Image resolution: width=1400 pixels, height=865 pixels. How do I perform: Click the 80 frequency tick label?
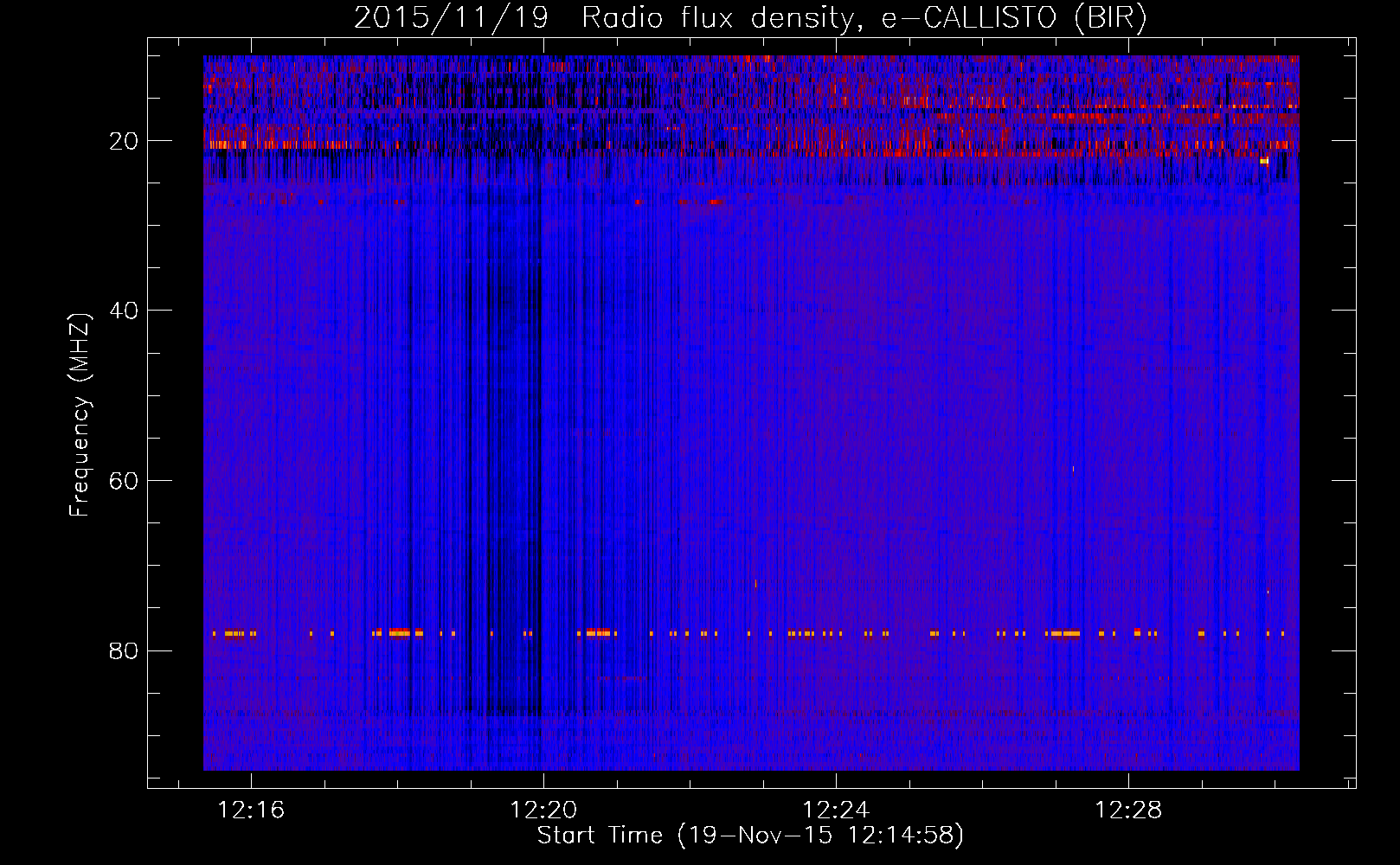[124, 650]
